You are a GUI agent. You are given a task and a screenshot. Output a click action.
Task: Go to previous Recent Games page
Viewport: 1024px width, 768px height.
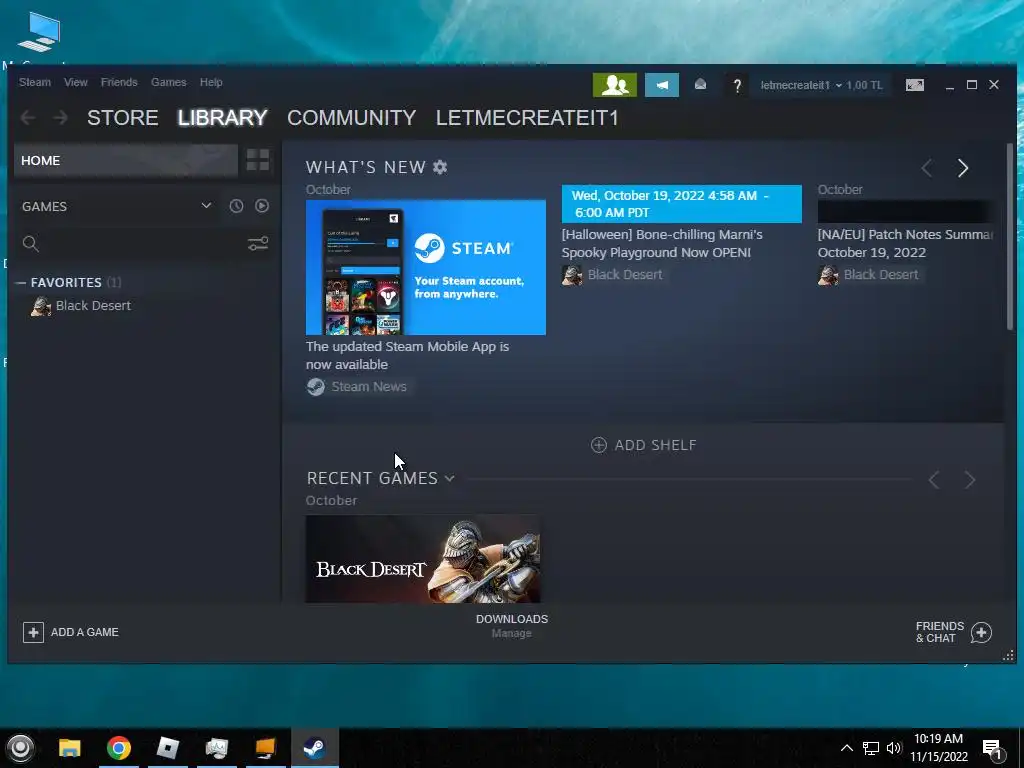coord(935,480)
